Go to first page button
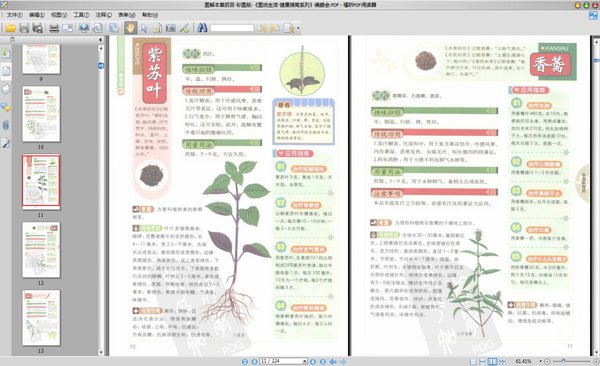Image resolution: width=600 pixels, height=366 pixels. (245, 361)
